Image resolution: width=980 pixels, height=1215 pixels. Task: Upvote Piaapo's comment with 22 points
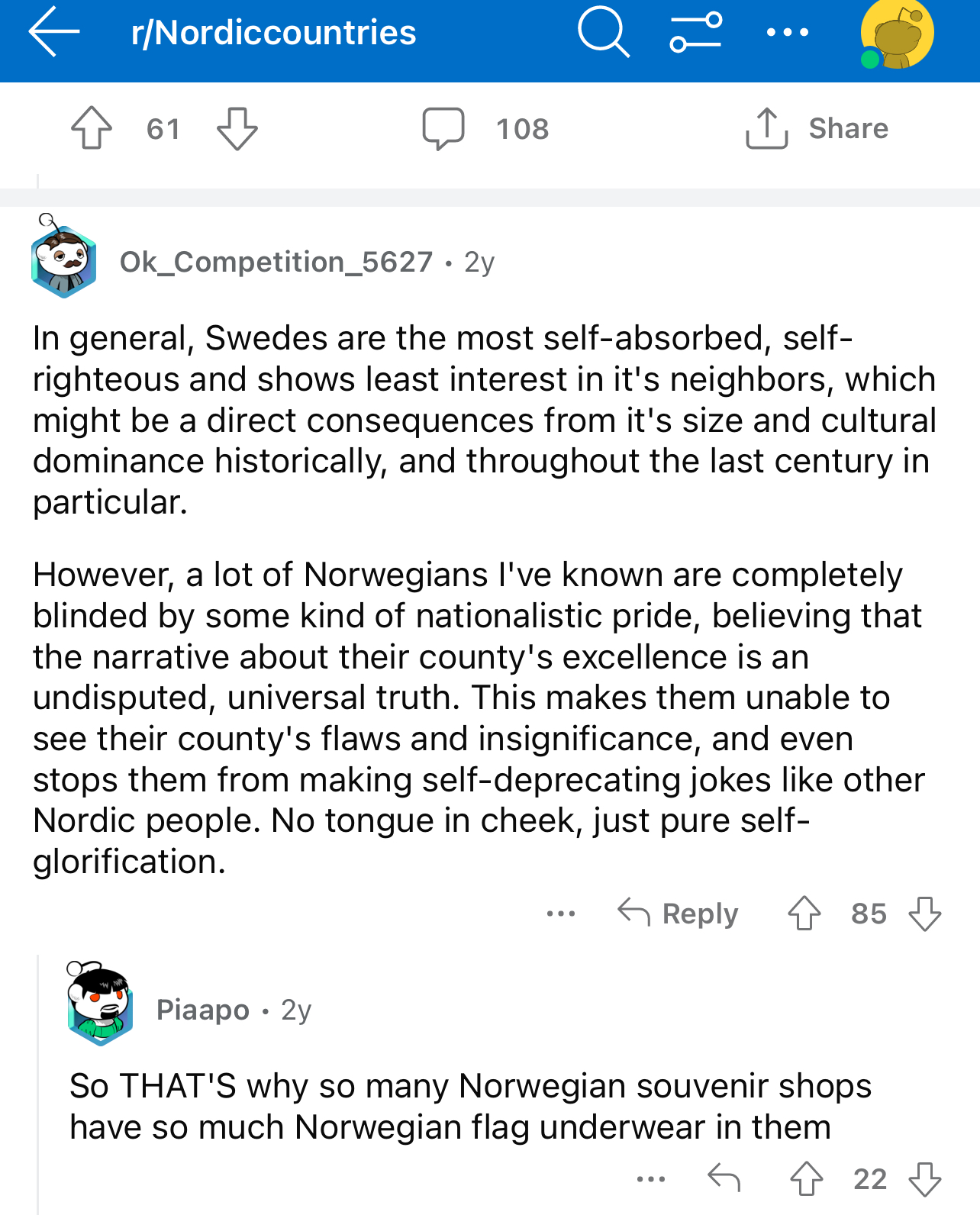(x=806, y=1178)
